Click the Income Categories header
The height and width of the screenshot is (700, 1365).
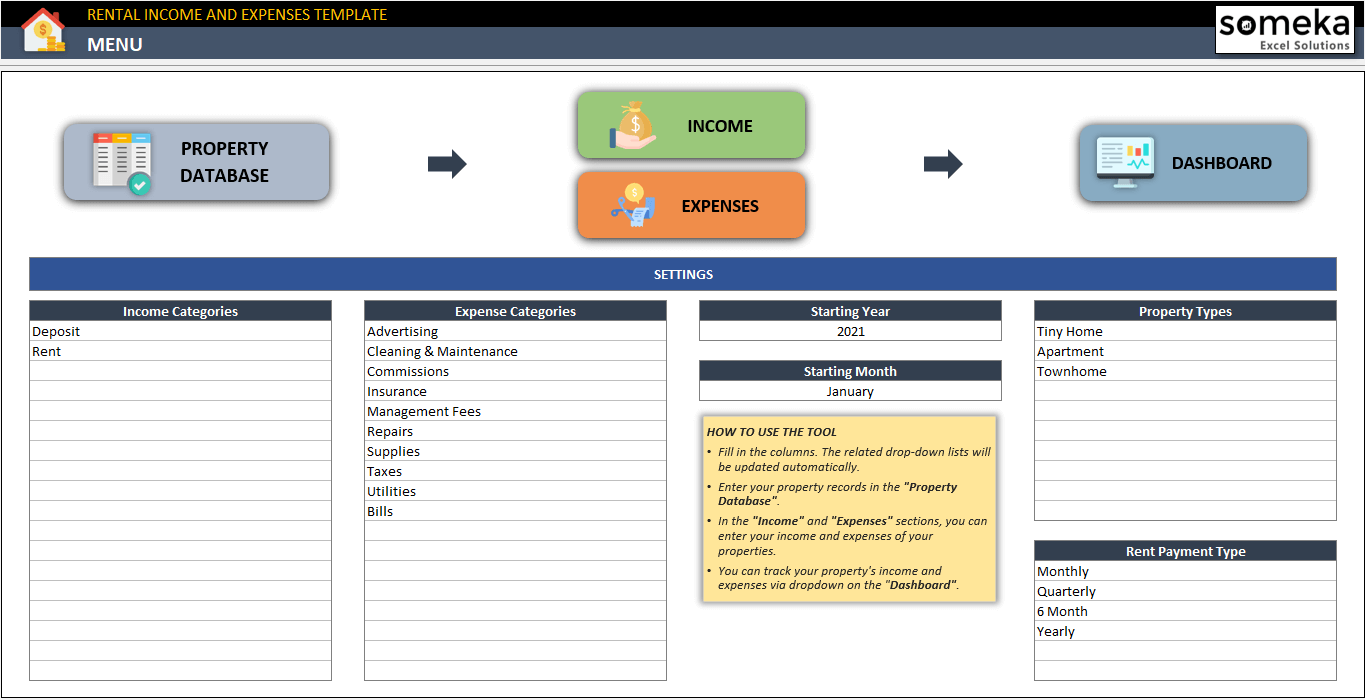pos(180,311)
